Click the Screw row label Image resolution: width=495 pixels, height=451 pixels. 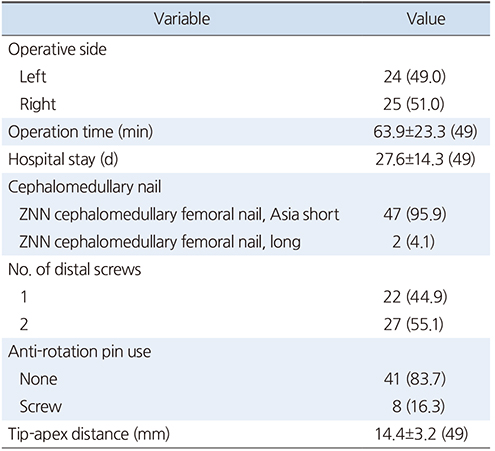click(41, 407)
